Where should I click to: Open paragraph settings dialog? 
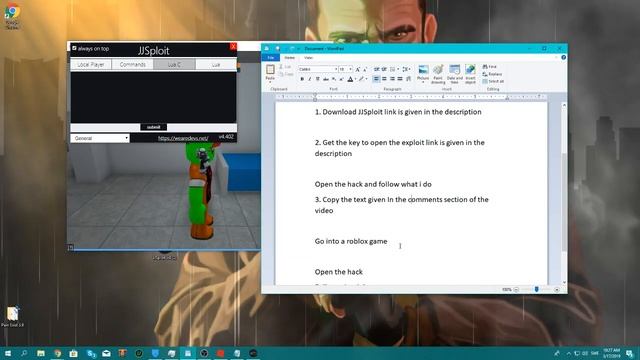coord(409,79)
